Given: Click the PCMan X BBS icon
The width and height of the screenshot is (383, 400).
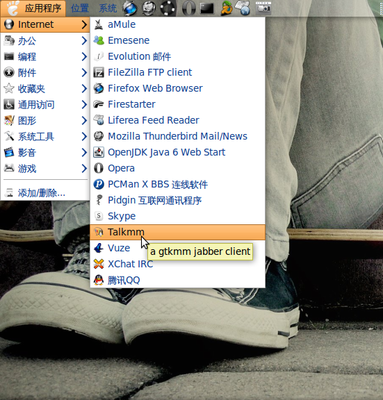Looking at the screenshot, I should (98, 184).
